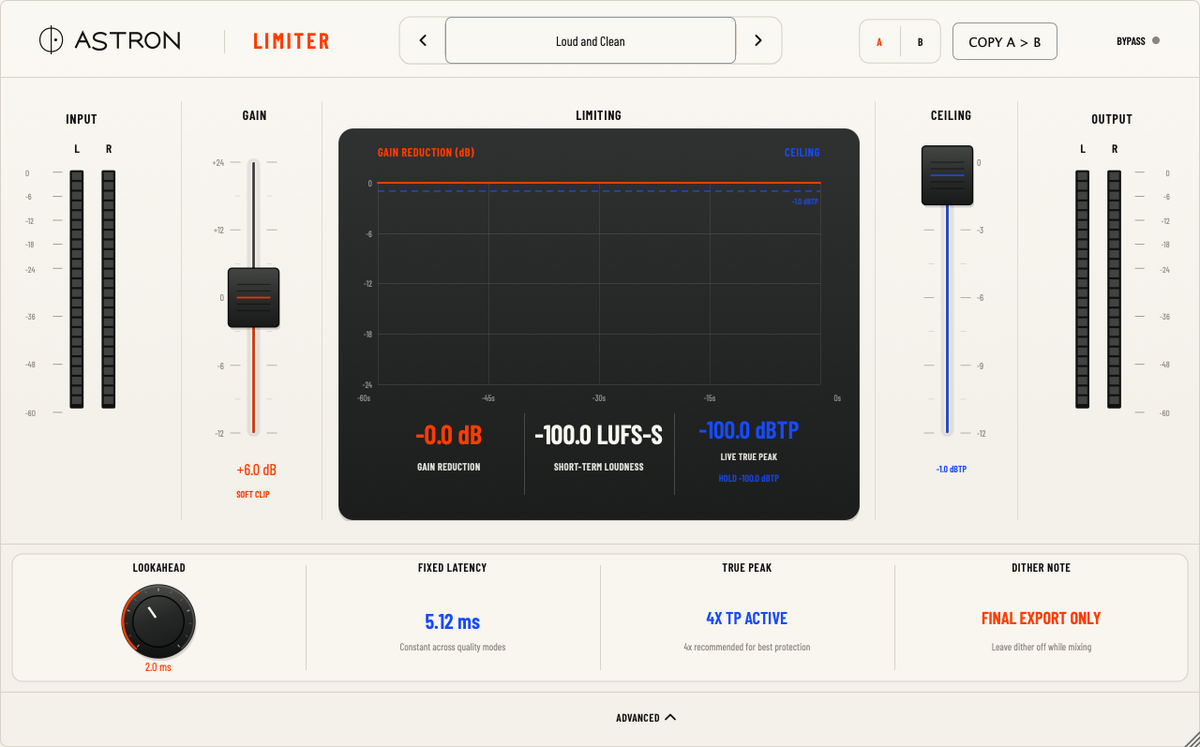Click the Astron logo icon
The image size is (1200, 747).
point(51,40)
